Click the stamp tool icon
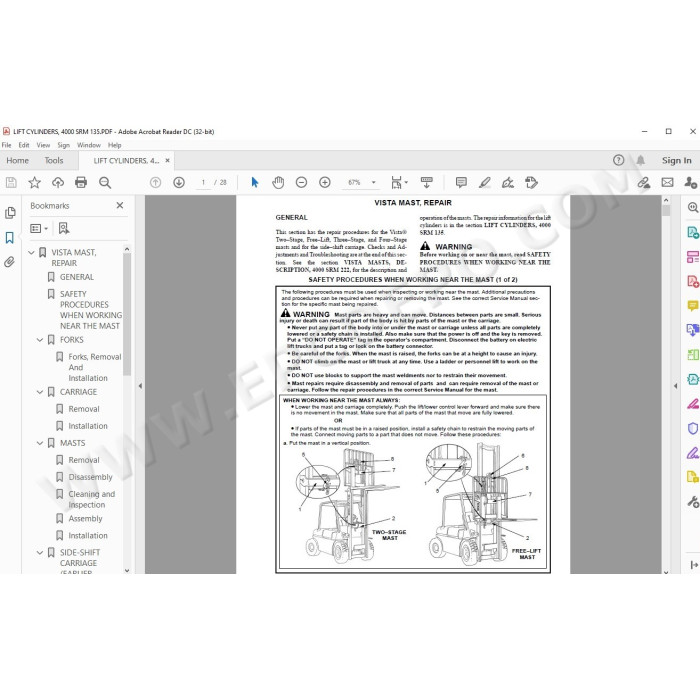 [x=531, y=182]
